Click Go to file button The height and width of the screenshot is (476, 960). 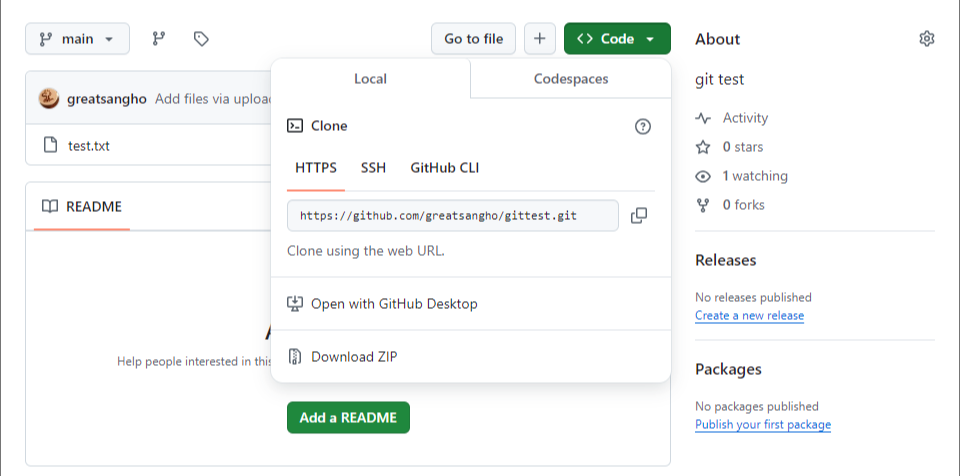(474, 39)
